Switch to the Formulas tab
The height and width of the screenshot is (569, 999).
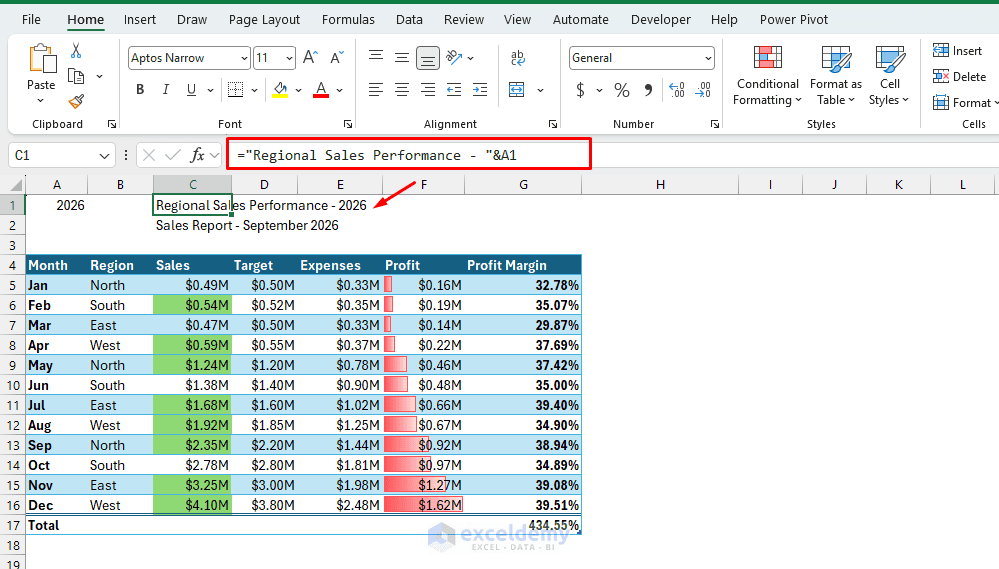tap(348, 20)
